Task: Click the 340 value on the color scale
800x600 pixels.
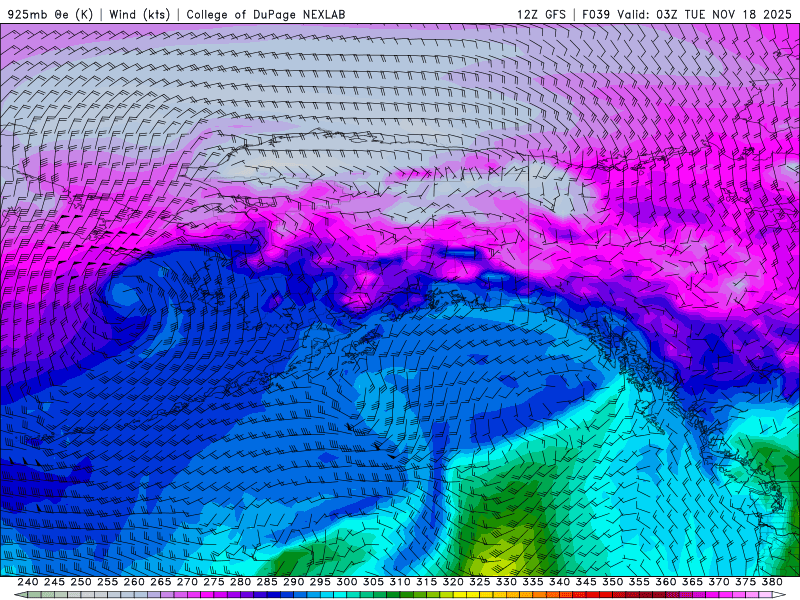Action: point(559,582)
